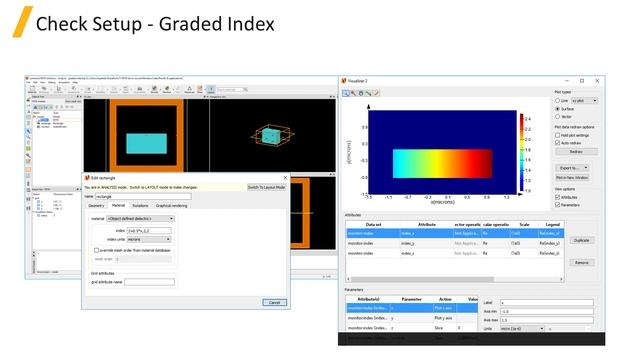The width and height of the screenshot is (640, 360).
Task: Select the zoom magnifier tool in Visualizer toolbar
Action: tap(346, 93)
